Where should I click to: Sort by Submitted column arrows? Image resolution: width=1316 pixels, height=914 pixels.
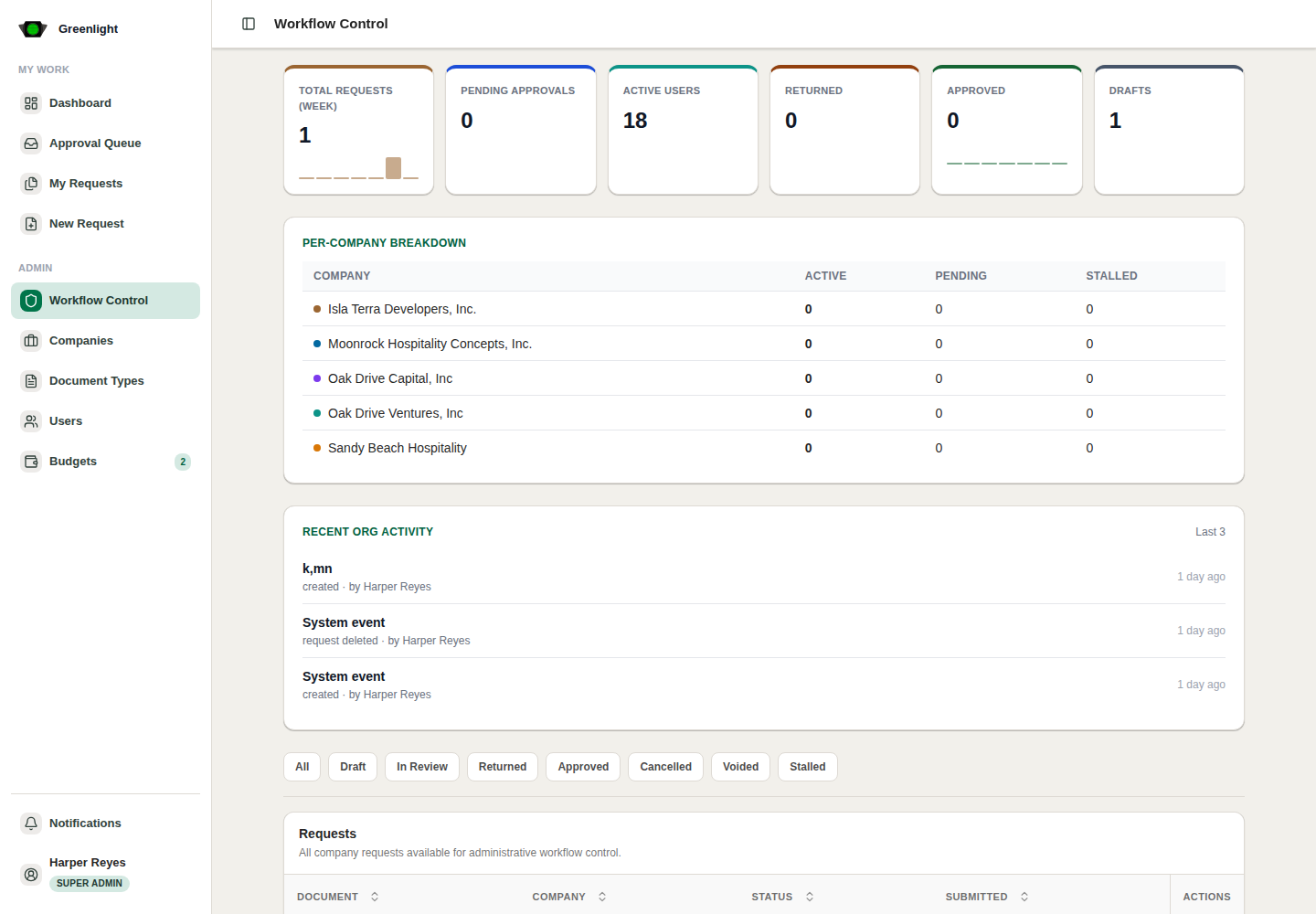1024,897
